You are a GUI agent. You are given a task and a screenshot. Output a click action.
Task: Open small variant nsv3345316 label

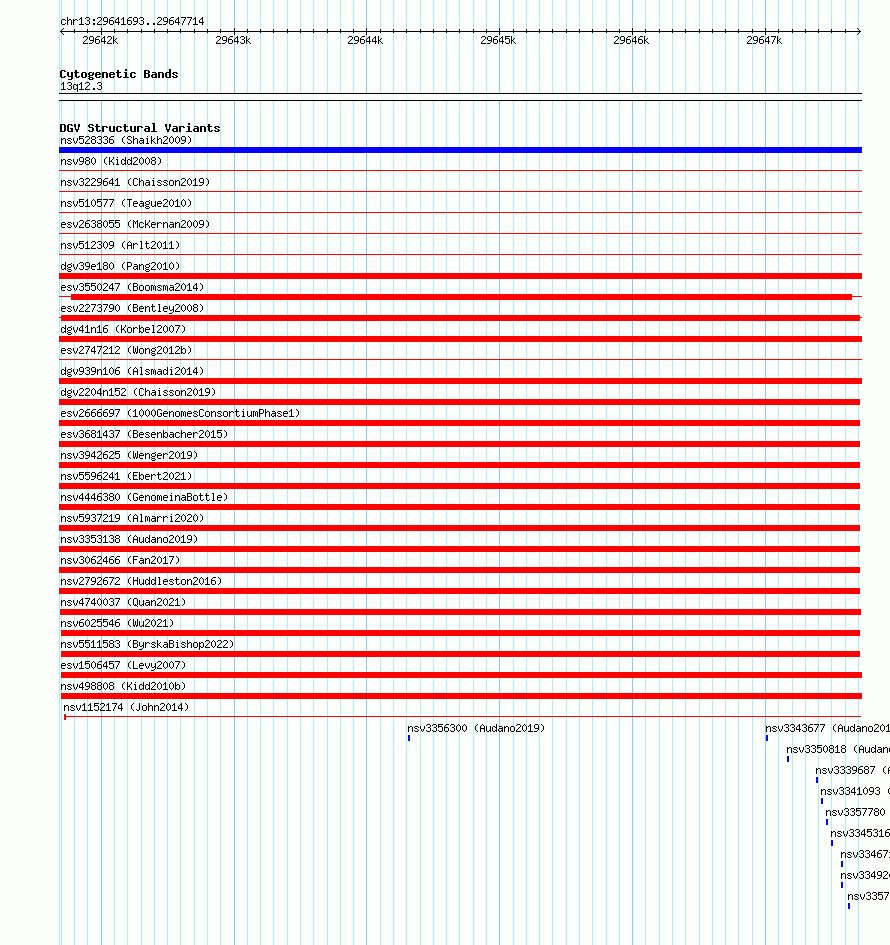860,834
